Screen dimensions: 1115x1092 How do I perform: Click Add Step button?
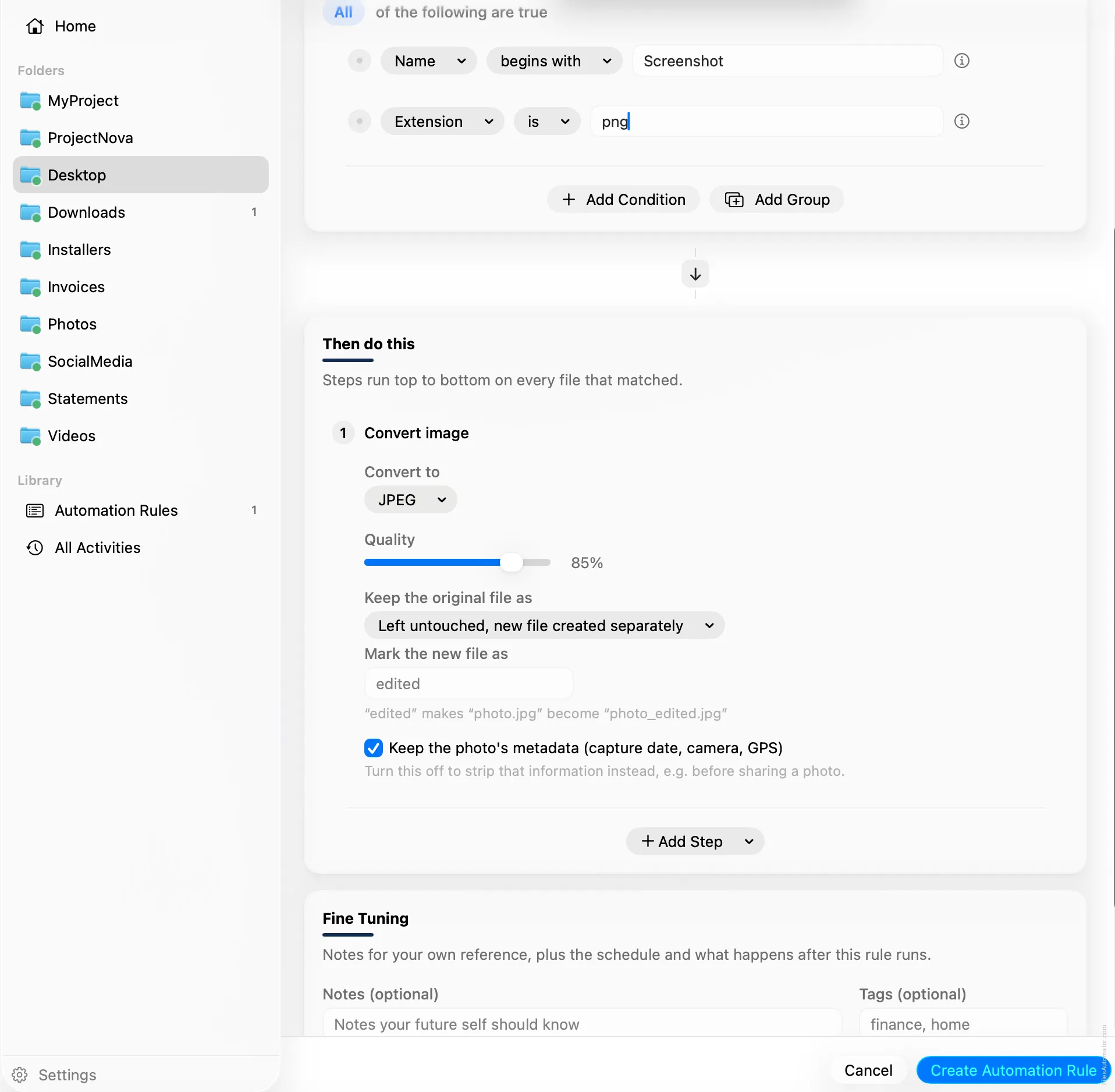[695, 842]
